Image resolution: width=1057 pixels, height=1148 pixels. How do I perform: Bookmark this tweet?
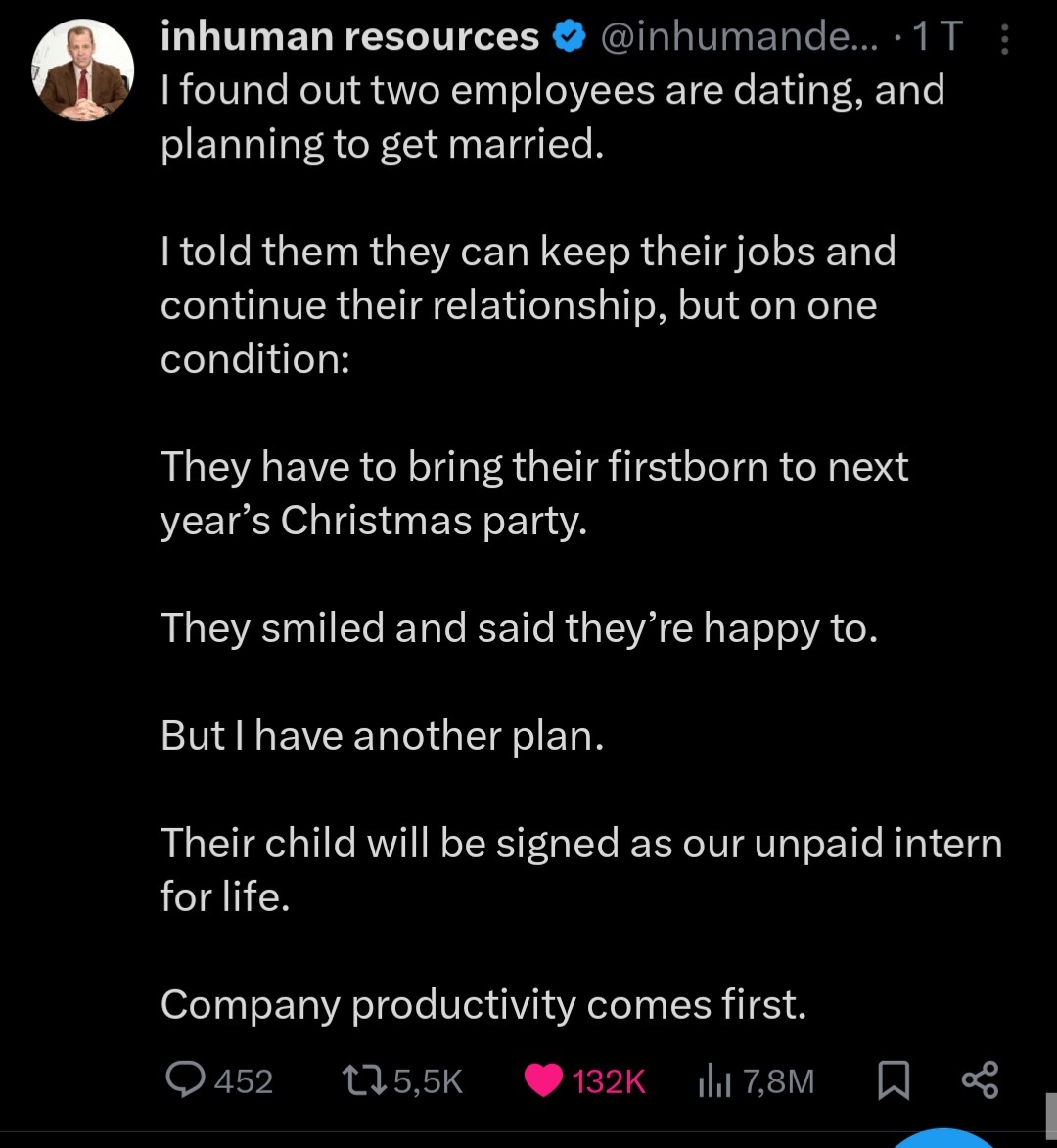[892, 1079]
